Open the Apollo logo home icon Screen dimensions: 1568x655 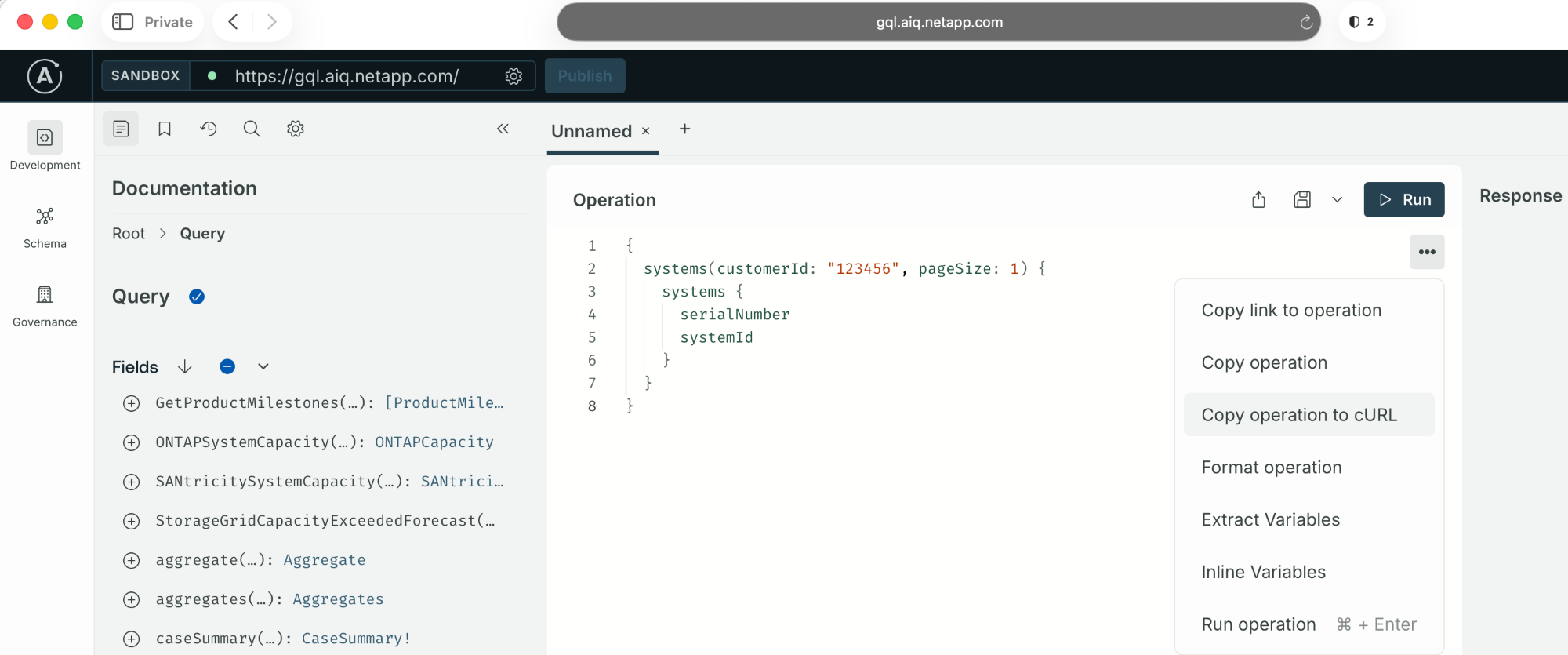[45, 76]
